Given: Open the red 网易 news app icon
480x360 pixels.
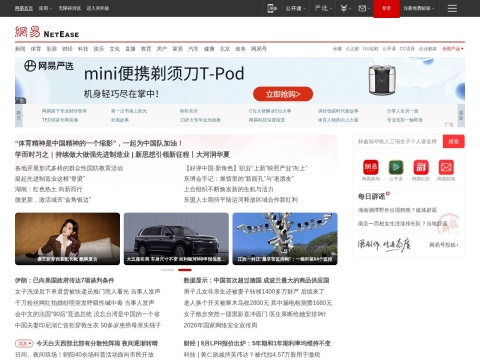Looking at the screenshot, I should click(x=371, y=167).
